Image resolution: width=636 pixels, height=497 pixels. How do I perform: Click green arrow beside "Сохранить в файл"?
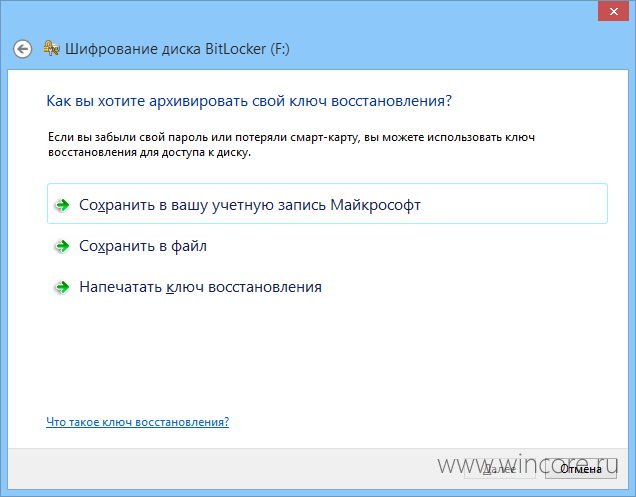tap(62, 246)
